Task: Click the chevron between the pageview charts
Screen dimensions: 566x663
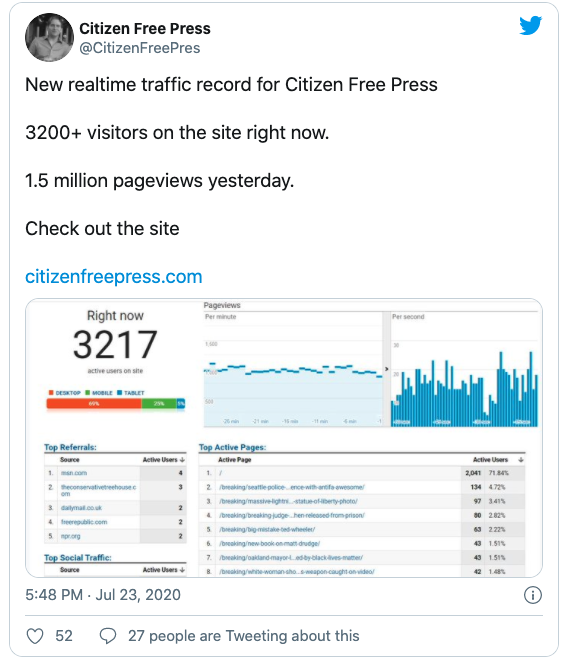Action: click(x=386, y=369)
